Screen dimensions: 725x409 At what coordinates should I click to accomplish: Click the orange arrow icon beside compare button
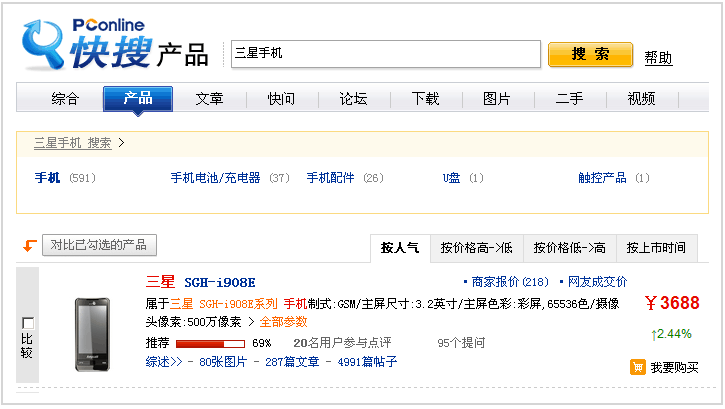point(30,245)
